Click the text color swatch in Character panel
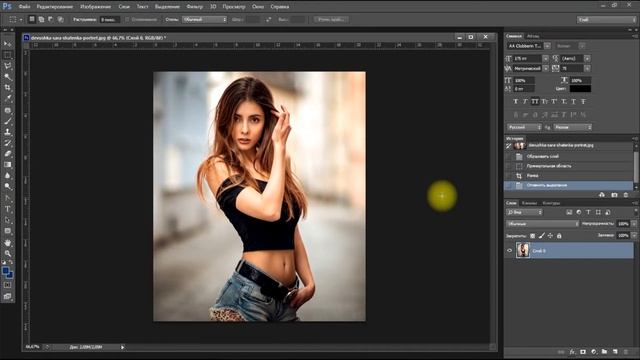The height and width of the screenshot is (360, 640). point(580,89)
